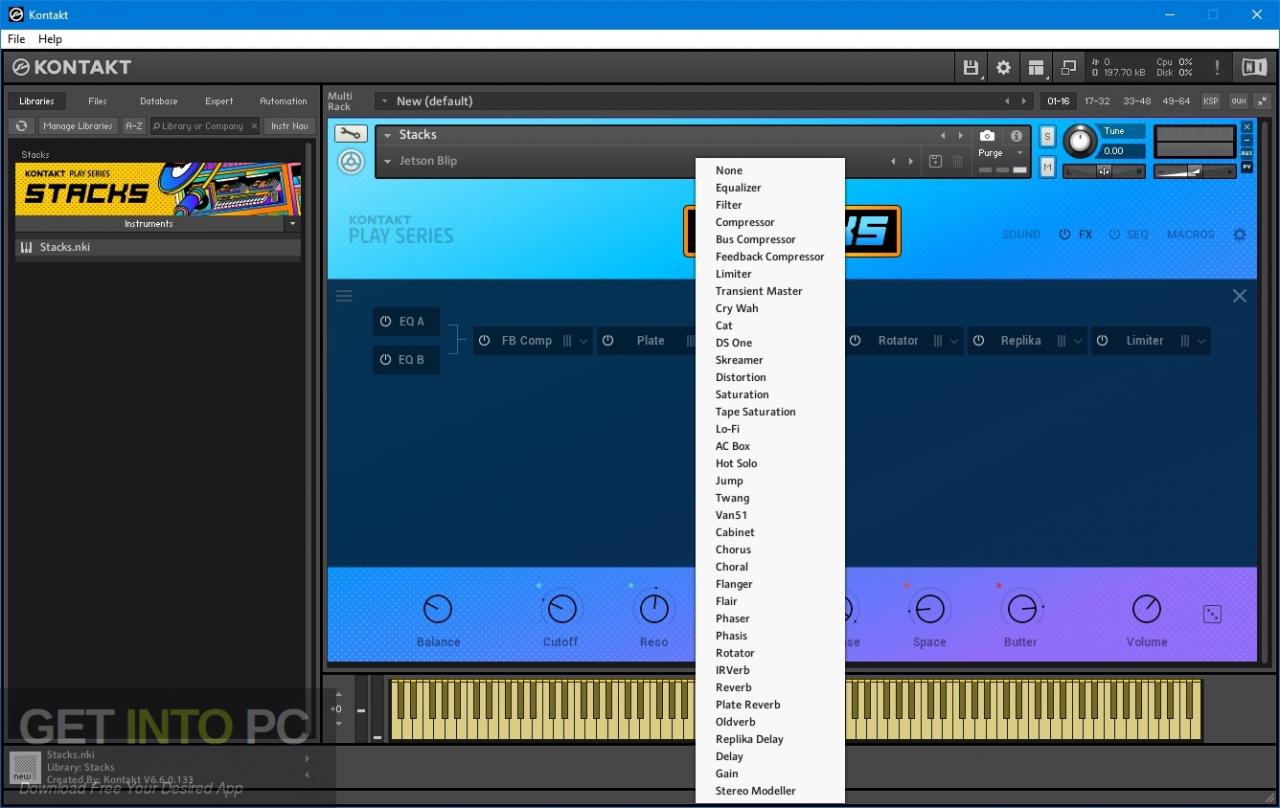The width and height of the screenshot is (1280, 808).
Task: Adjust the pan slider under Tune
Action: 1104,171
